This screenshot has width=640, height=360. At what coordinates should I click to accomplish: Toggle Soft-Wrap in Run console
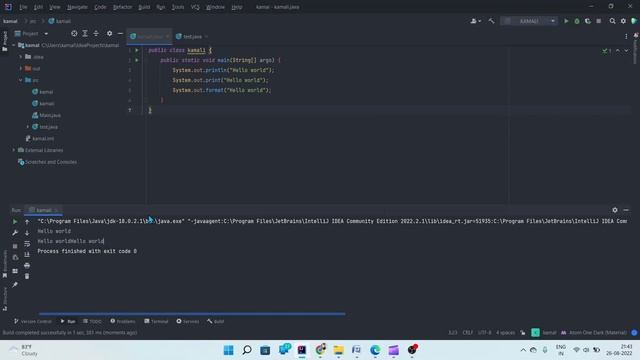point(27,244)
